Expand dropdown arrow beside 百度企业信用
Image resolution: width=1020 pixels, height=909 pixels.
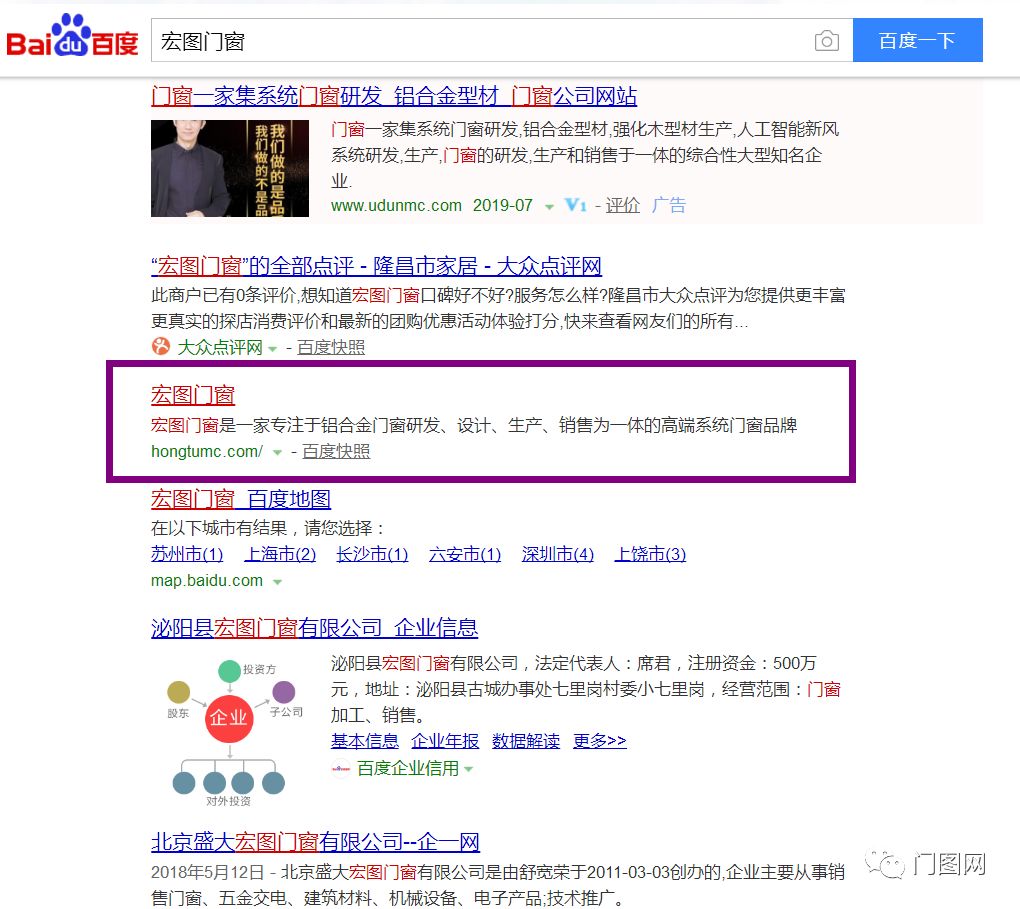tap(468, 770)
